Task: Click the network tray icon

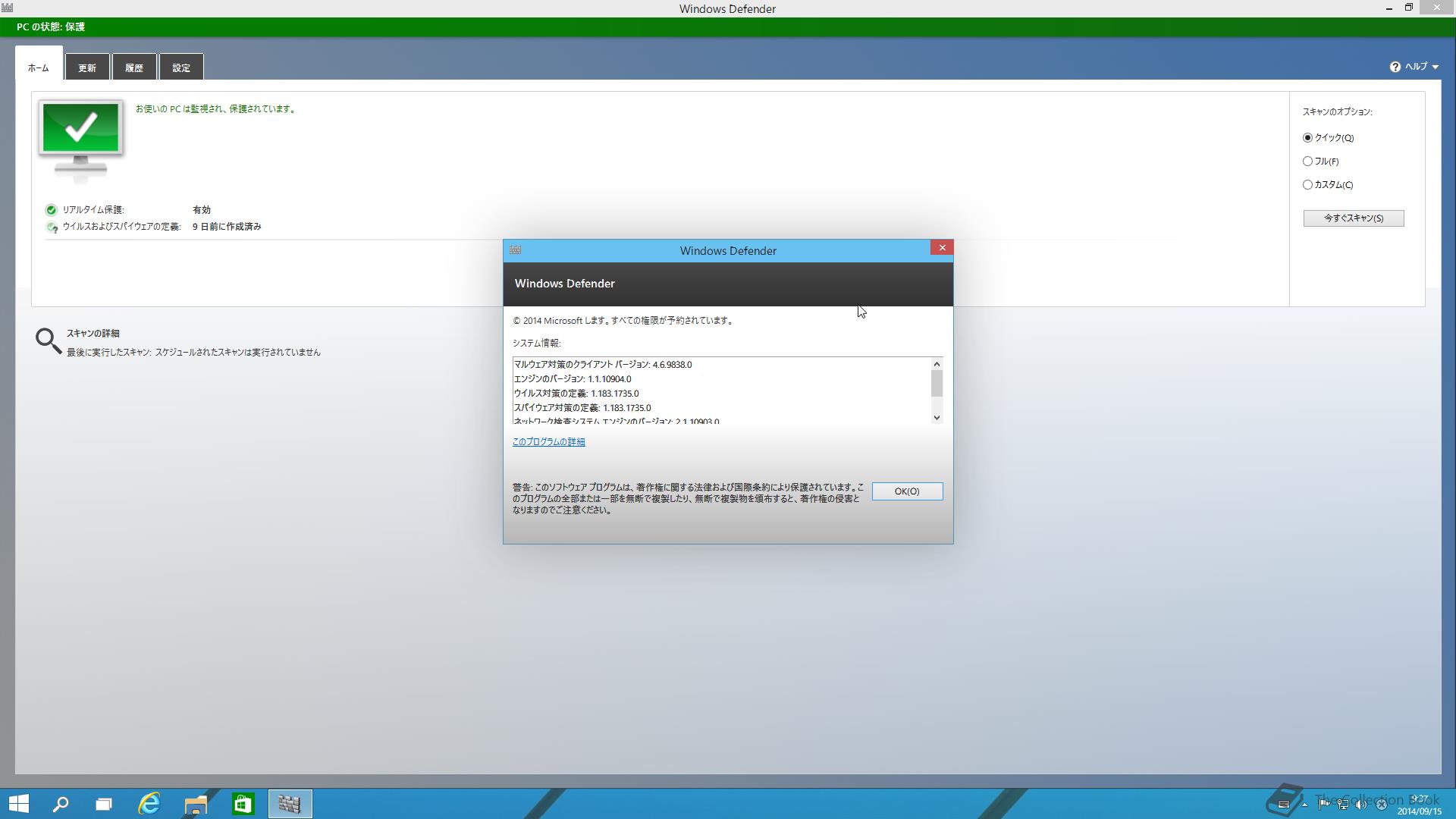Action: [x=1343, y=805]
